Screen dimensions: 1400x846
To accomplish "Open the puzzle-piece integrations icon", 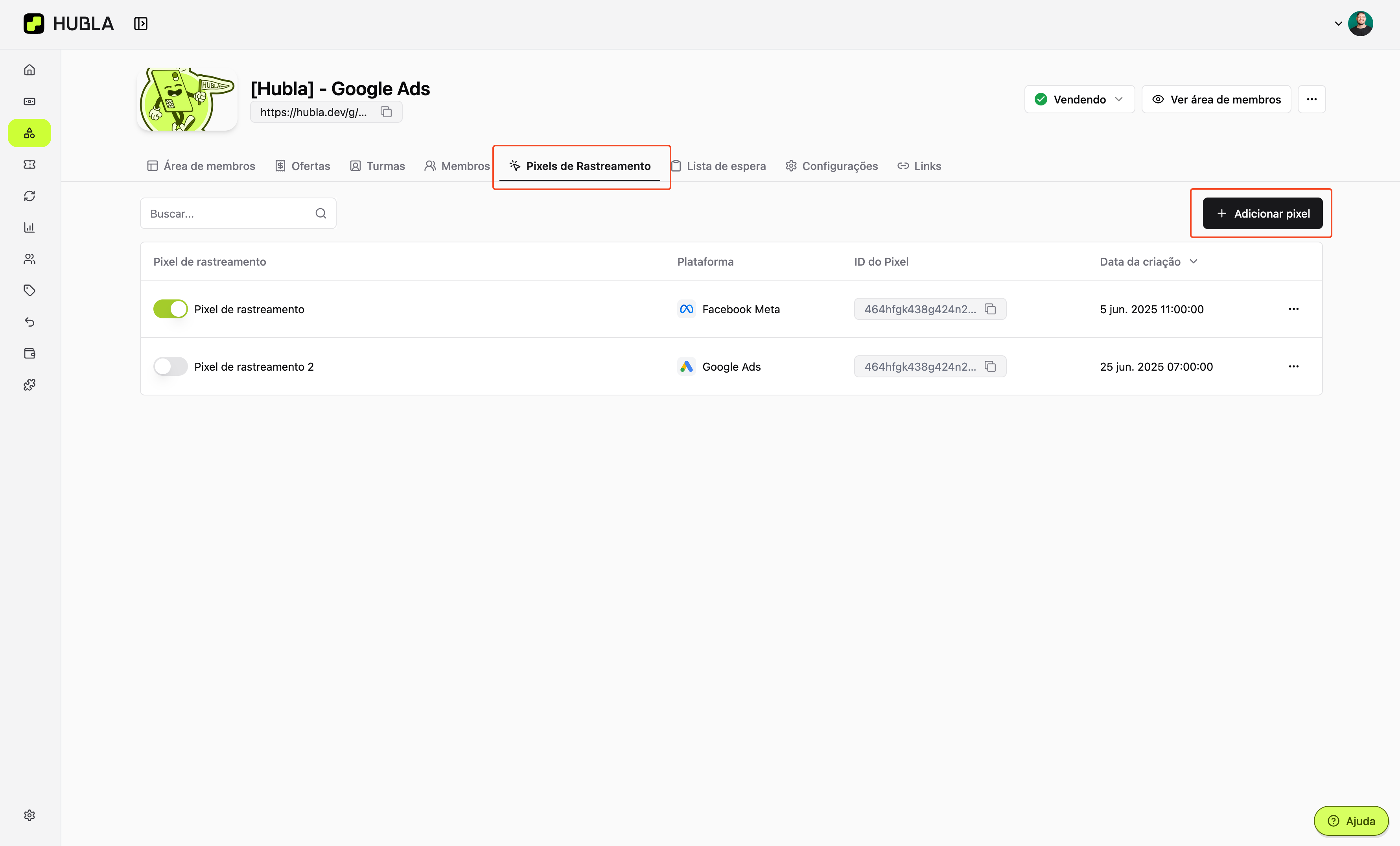I will 29,385.
